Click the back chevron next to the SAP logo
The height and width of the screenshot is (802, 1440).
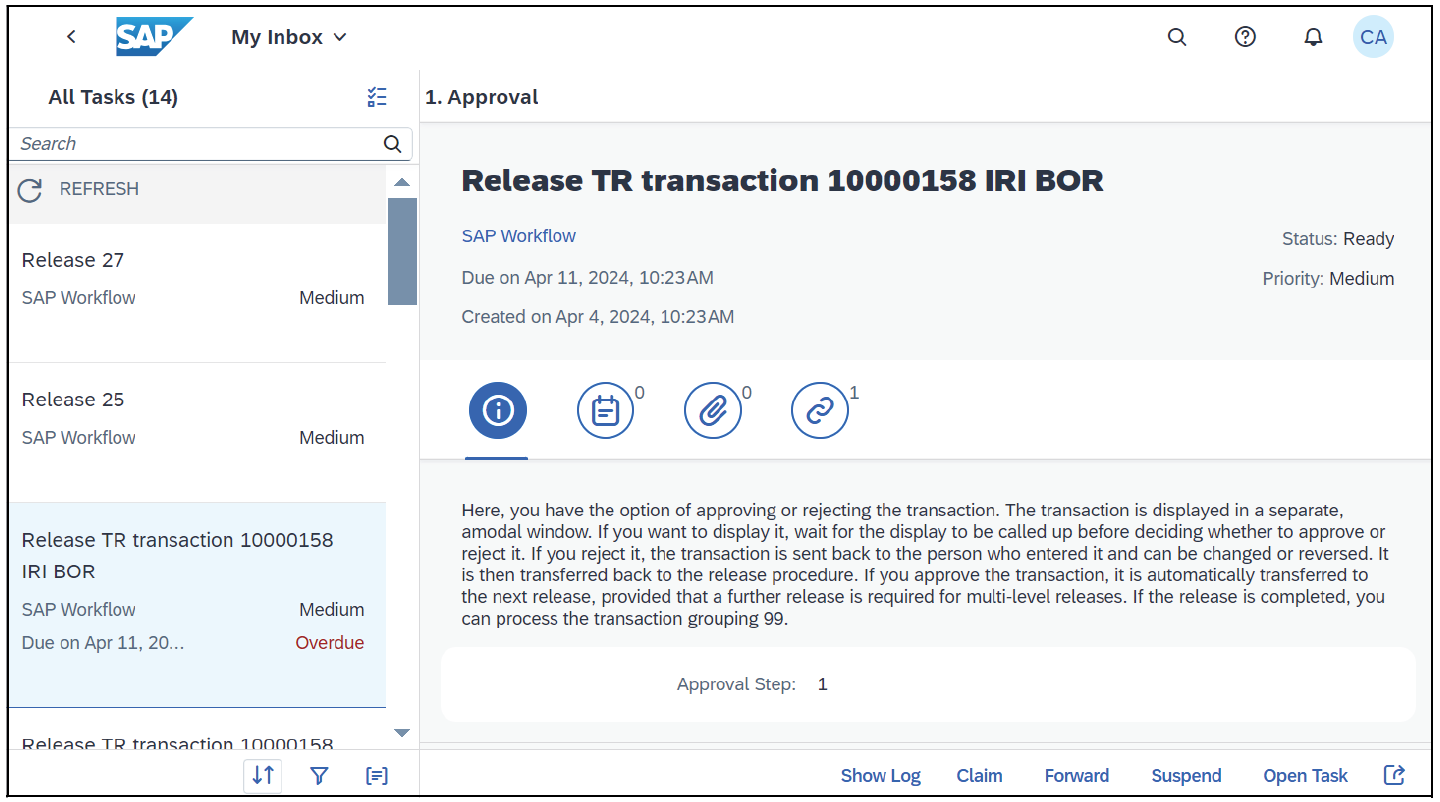point(71,36)
